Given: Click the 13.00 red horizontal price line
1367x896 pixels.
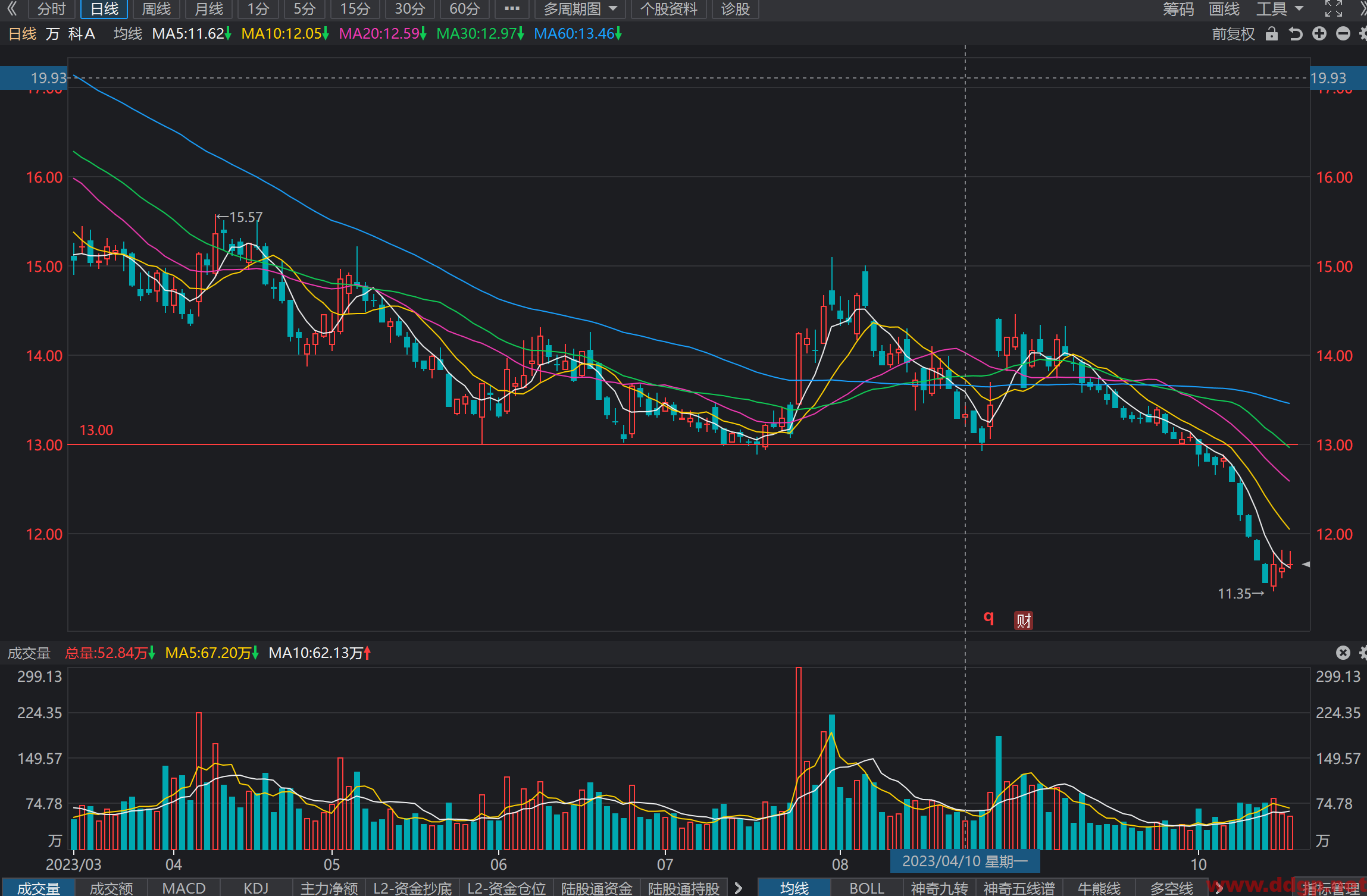Looking at the screenshot, I should [x=683, y=444].
